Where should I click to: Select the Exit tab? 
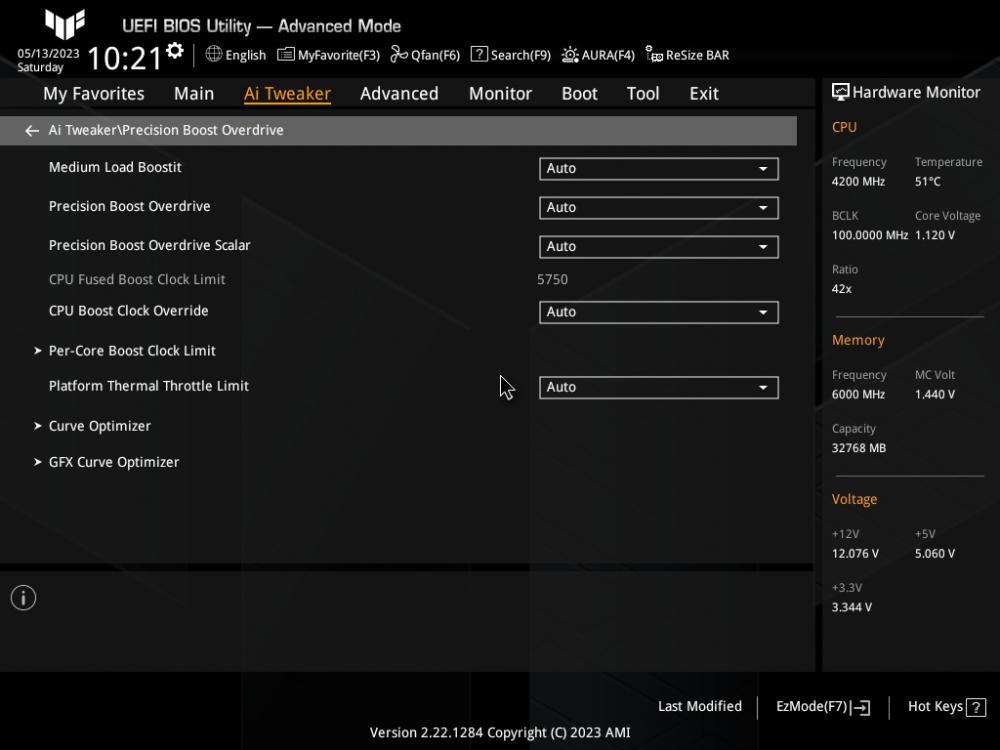coord(704,94)
